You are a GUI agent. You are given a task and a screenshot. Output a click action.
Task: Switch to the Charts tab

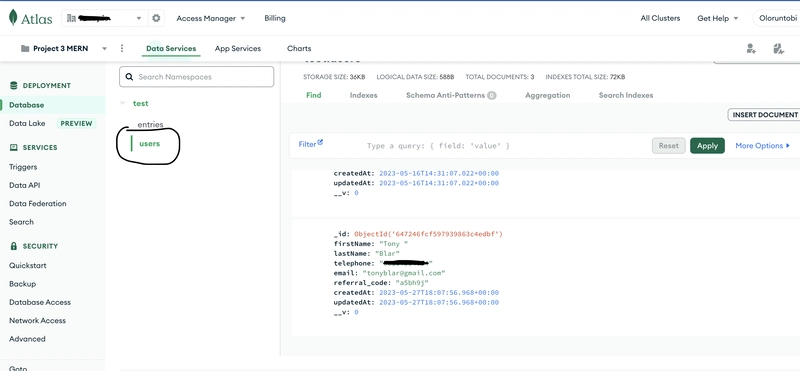pyautogui.click(x=299, y=48)
